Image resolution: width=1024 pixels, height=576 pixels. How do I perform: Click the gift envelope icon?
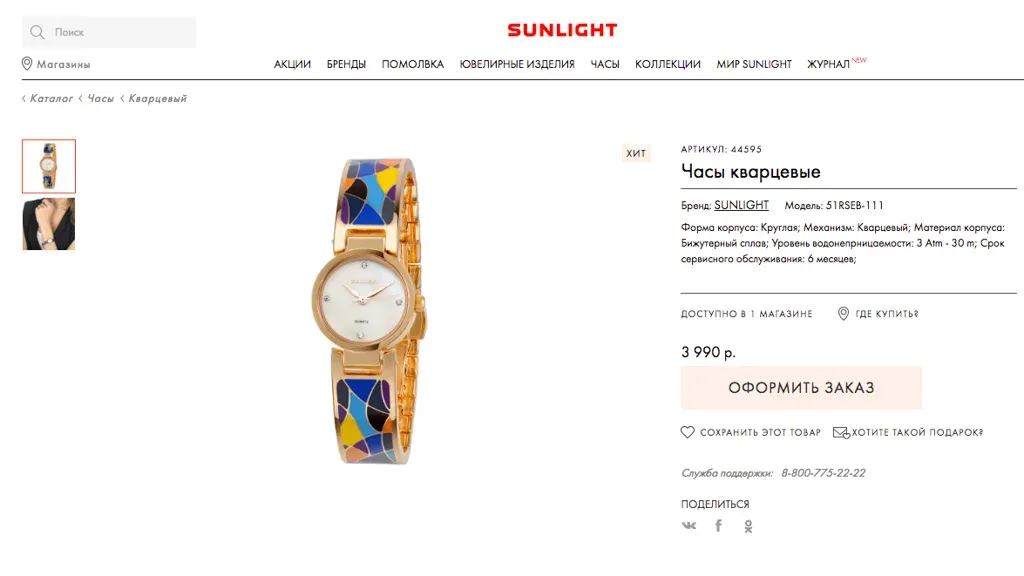pos(841,432)
